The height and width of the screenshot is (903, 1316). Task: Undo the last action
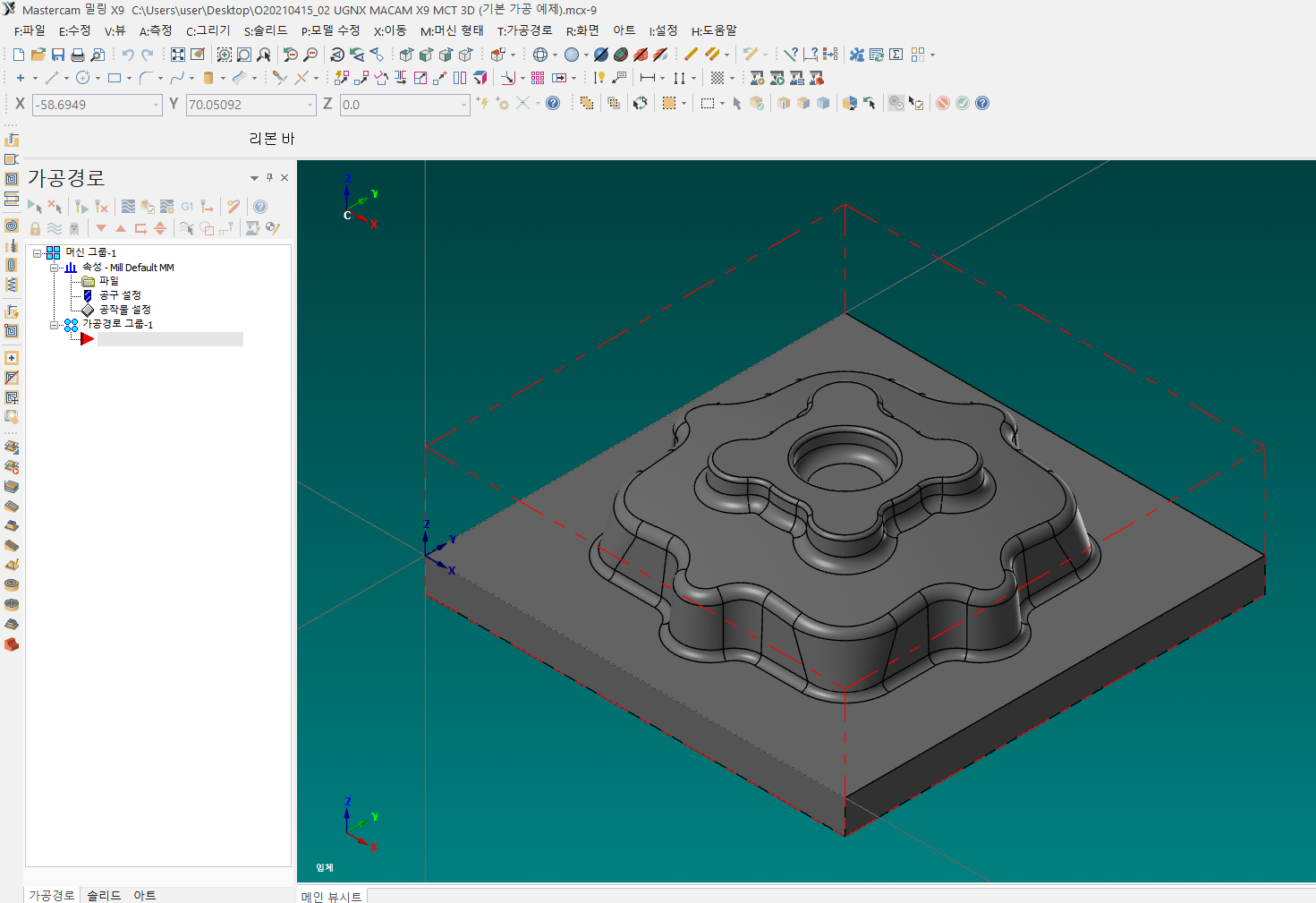pos(128,55)
